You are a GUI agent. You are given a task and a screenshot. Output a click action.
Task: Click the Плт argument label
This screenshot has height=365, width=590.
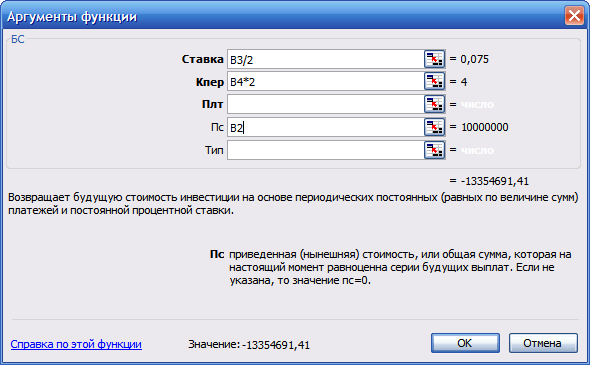(213, 104)
